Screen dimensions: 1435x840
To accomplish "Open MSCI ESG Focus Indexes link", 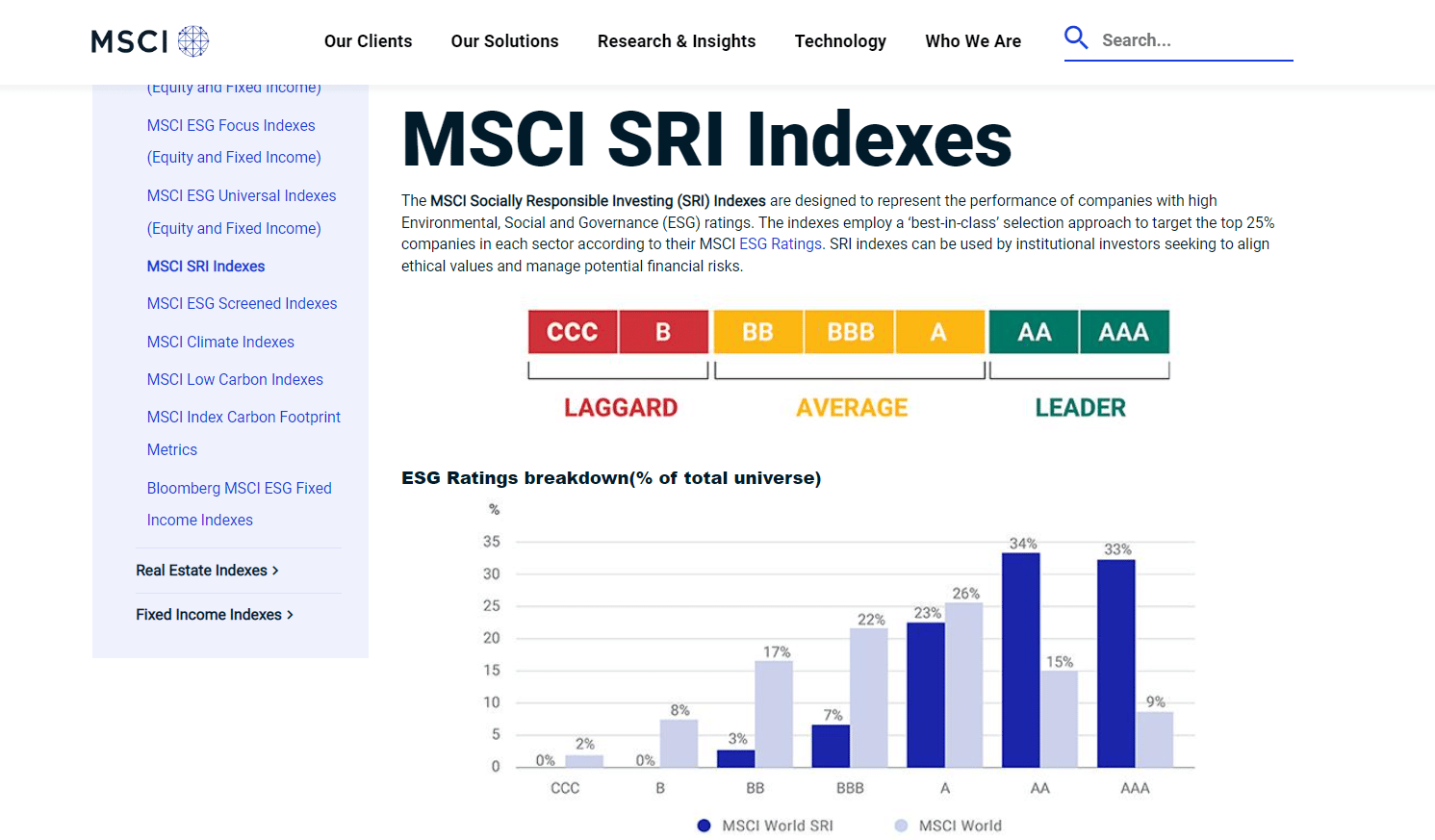I will [x=234, y=141].
